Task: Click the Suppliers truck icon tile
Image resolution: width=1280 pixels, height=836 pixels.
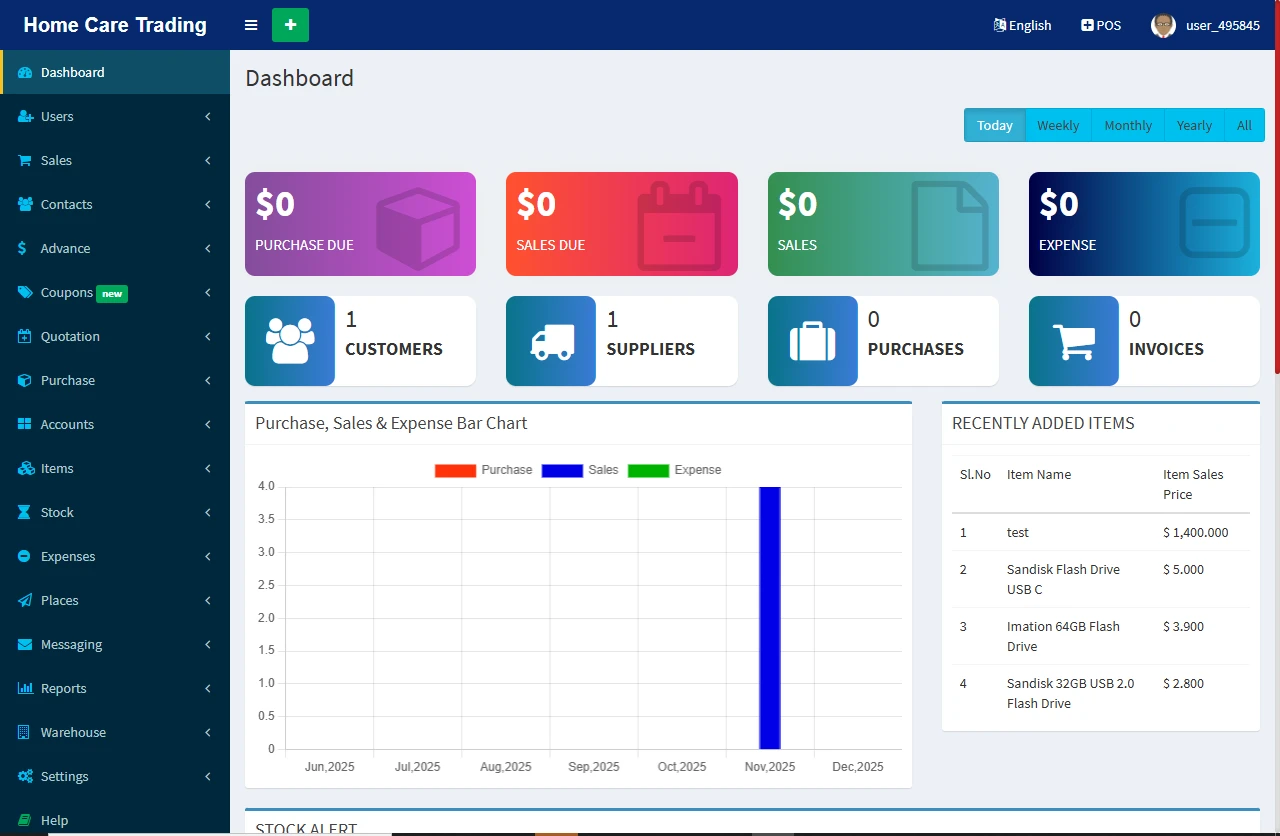Action: [x=551, y=341]
